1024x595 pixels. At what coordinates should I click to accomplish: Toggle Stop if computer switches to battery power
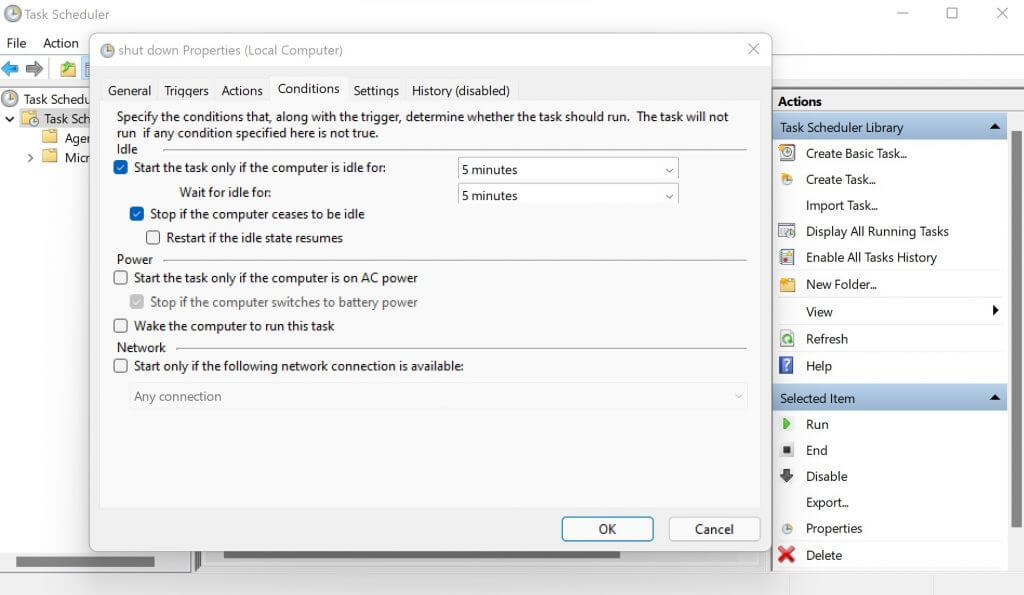(x=136, y=302)
